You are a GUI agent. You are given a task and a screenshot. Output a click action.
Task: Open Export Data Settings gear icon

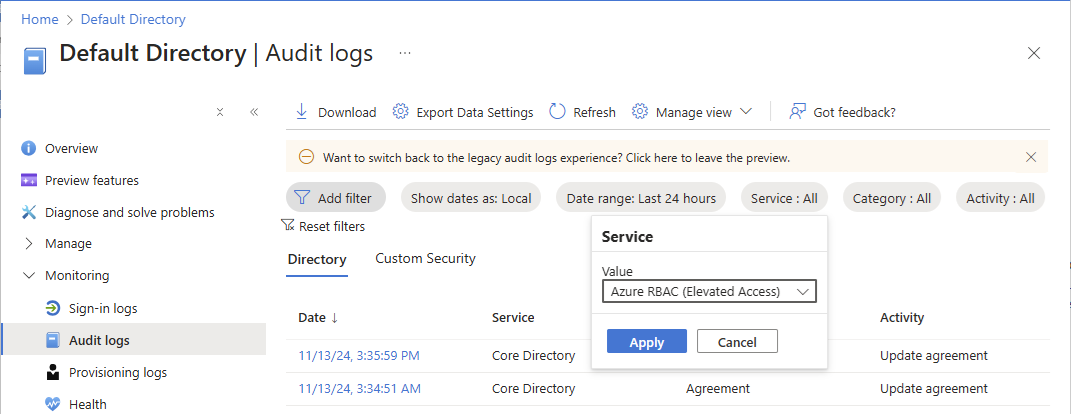tap(400, 112)
